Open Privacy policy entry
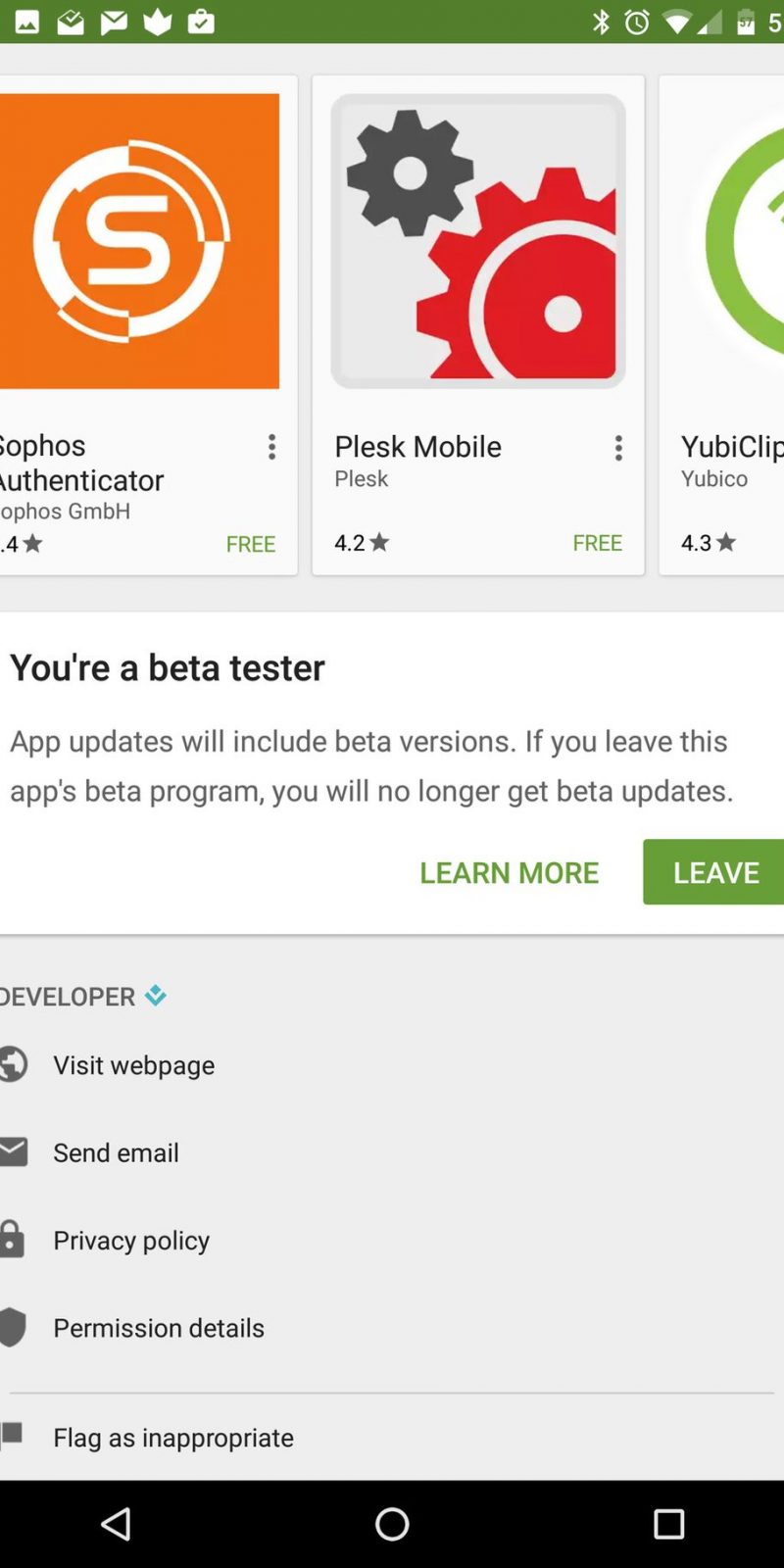This screenshot has width=784, height=1568. coord(131,1240)
